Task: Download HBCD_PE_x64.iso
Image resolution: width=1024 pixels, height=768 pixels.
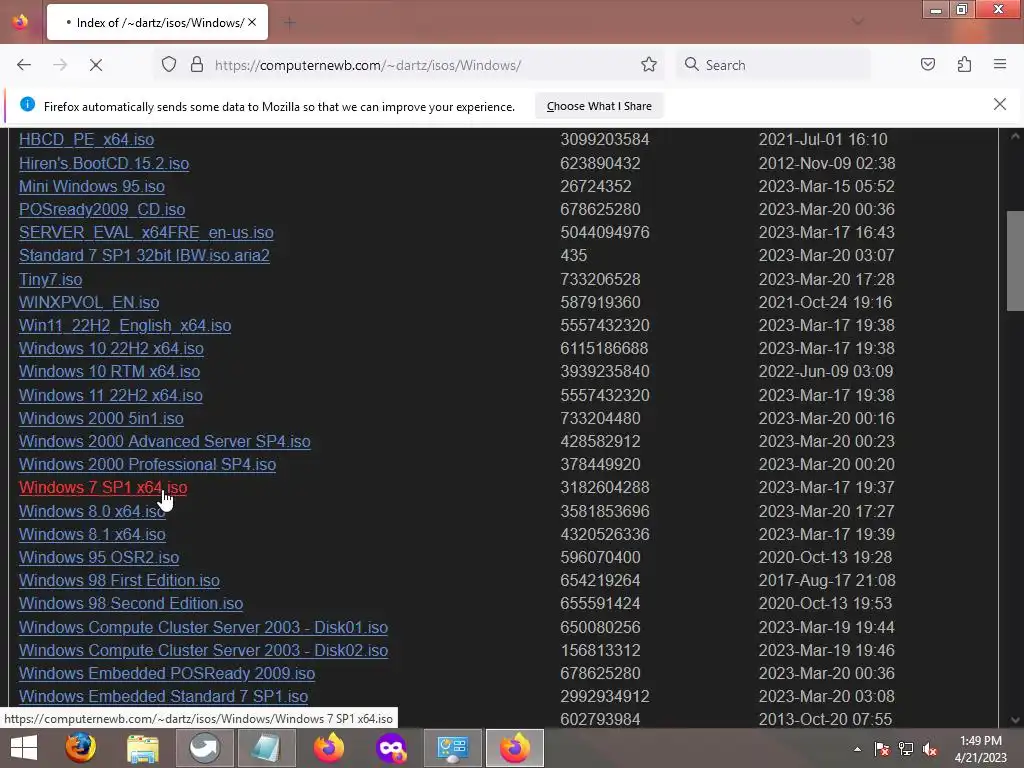Action: [86, 140]
